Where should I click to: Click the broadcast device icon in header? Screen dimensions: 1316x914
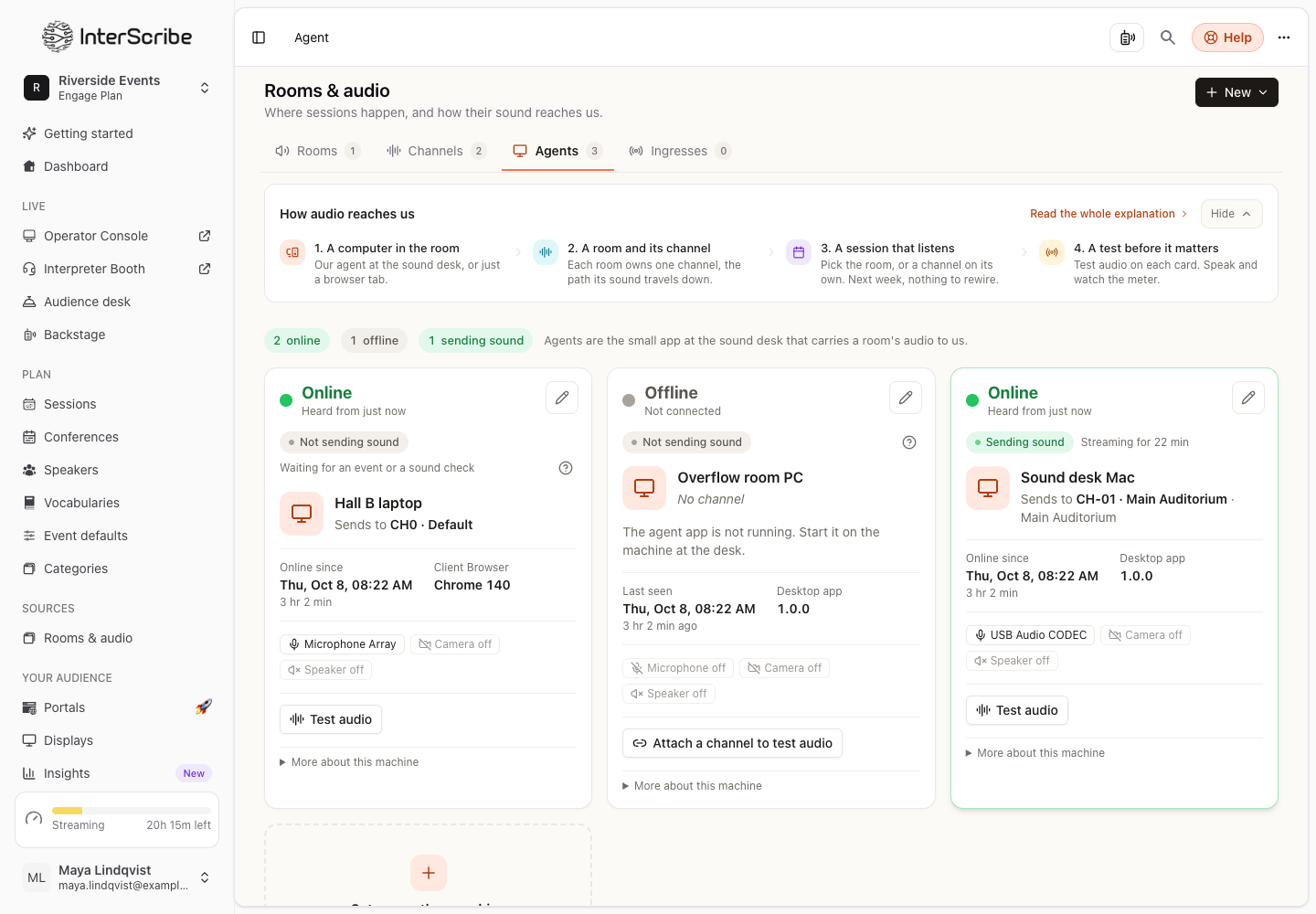pos(1127,37)
